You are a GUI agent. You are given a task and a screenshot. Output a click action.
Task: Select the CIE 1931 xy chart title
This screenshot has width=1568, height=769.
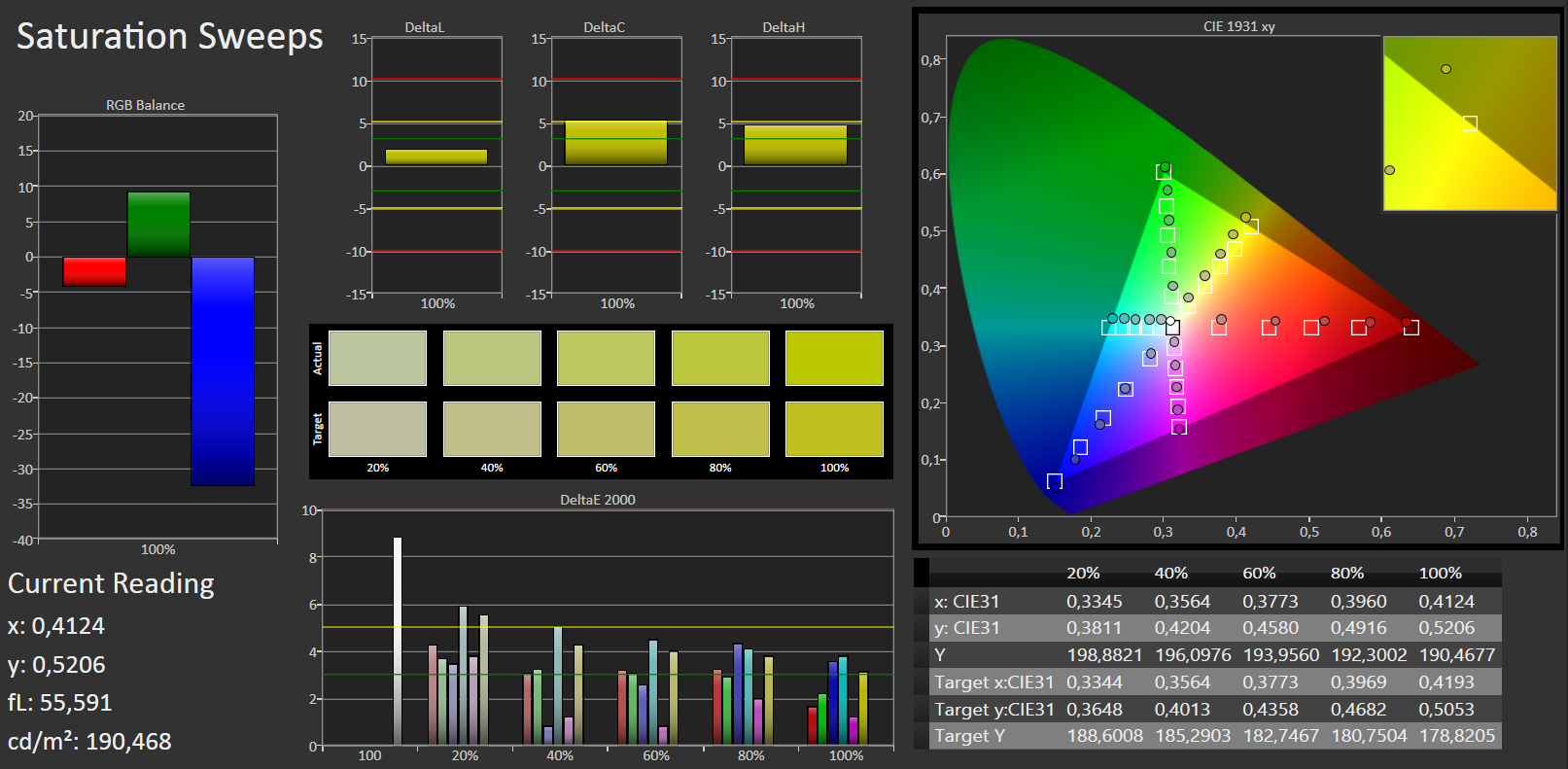coord(1239,26)
